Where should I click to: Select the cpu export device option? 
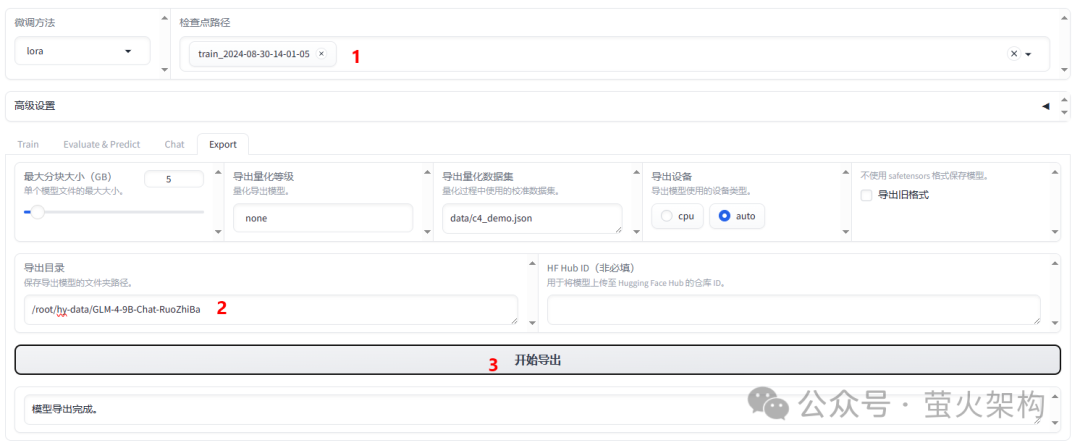click(678, 216)
